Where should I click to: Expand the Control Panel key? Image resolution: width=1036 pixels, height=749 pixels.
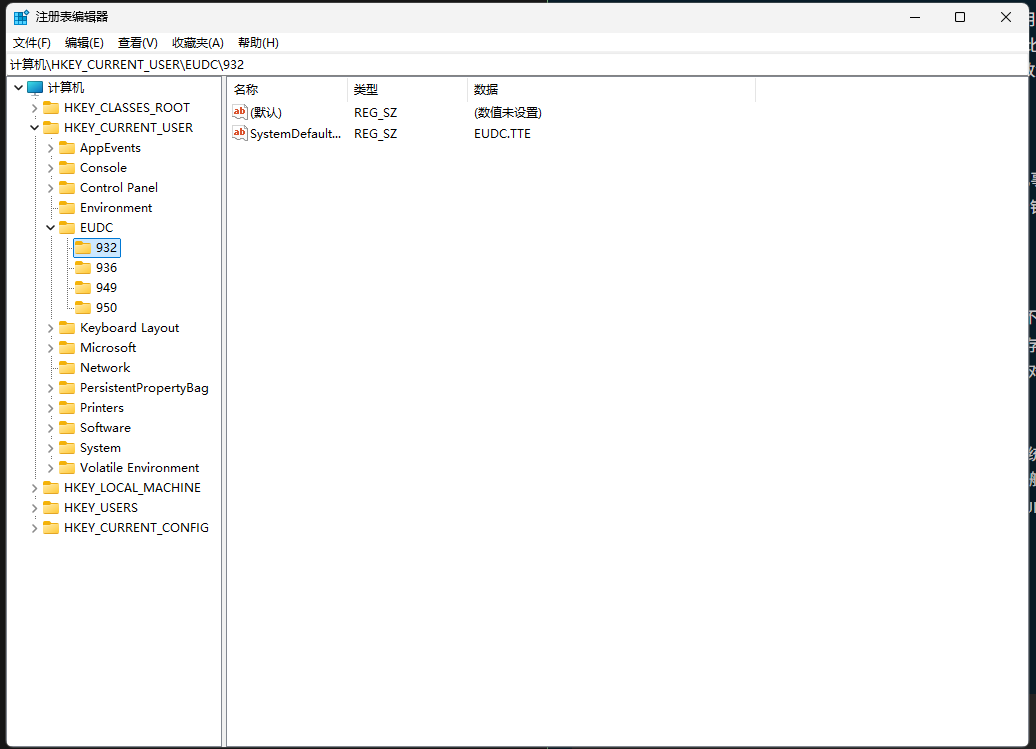[50, 188]
